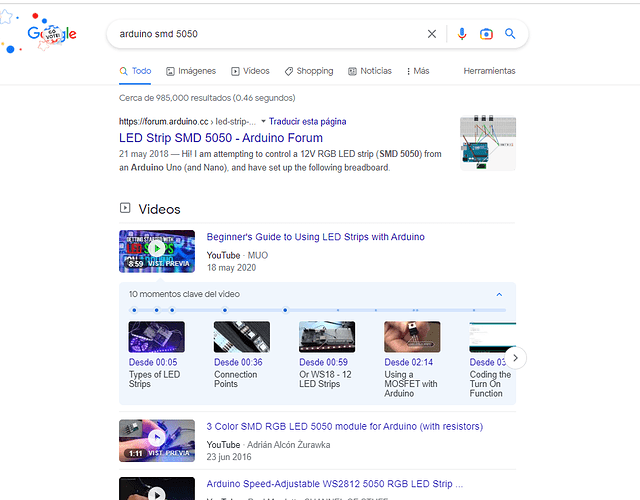
Task: Open the 'Types of LED Strips' moment thumbnail
Action: point(156,337)
